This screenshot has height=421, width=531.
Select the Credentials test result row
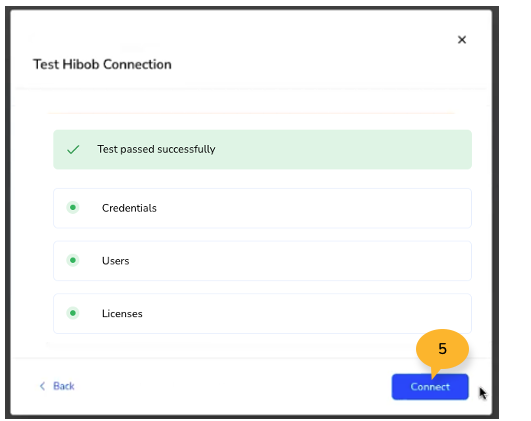tap(262, 208)
